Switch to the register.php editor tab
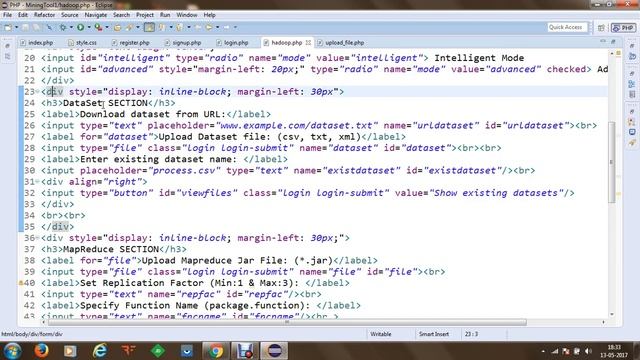The image size is (640, 360). click(131, 42)
